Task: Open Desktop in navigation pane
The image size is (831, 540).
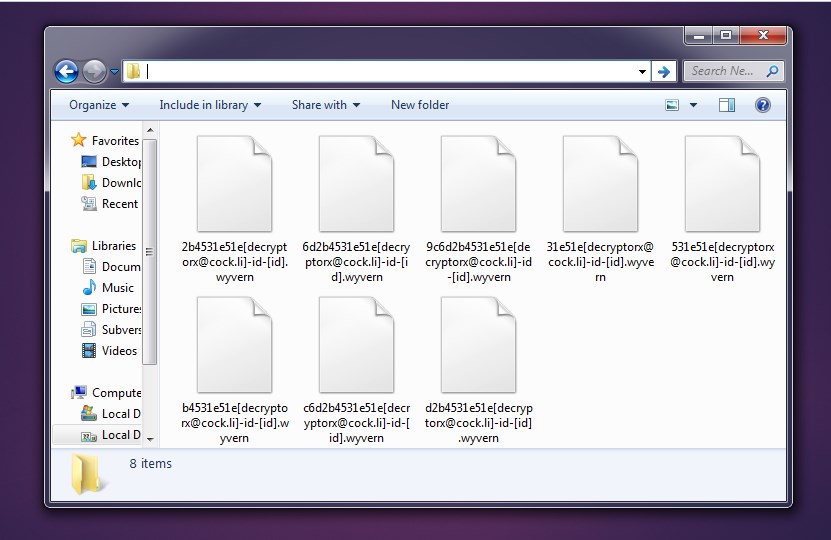Action: coord(111,162)
